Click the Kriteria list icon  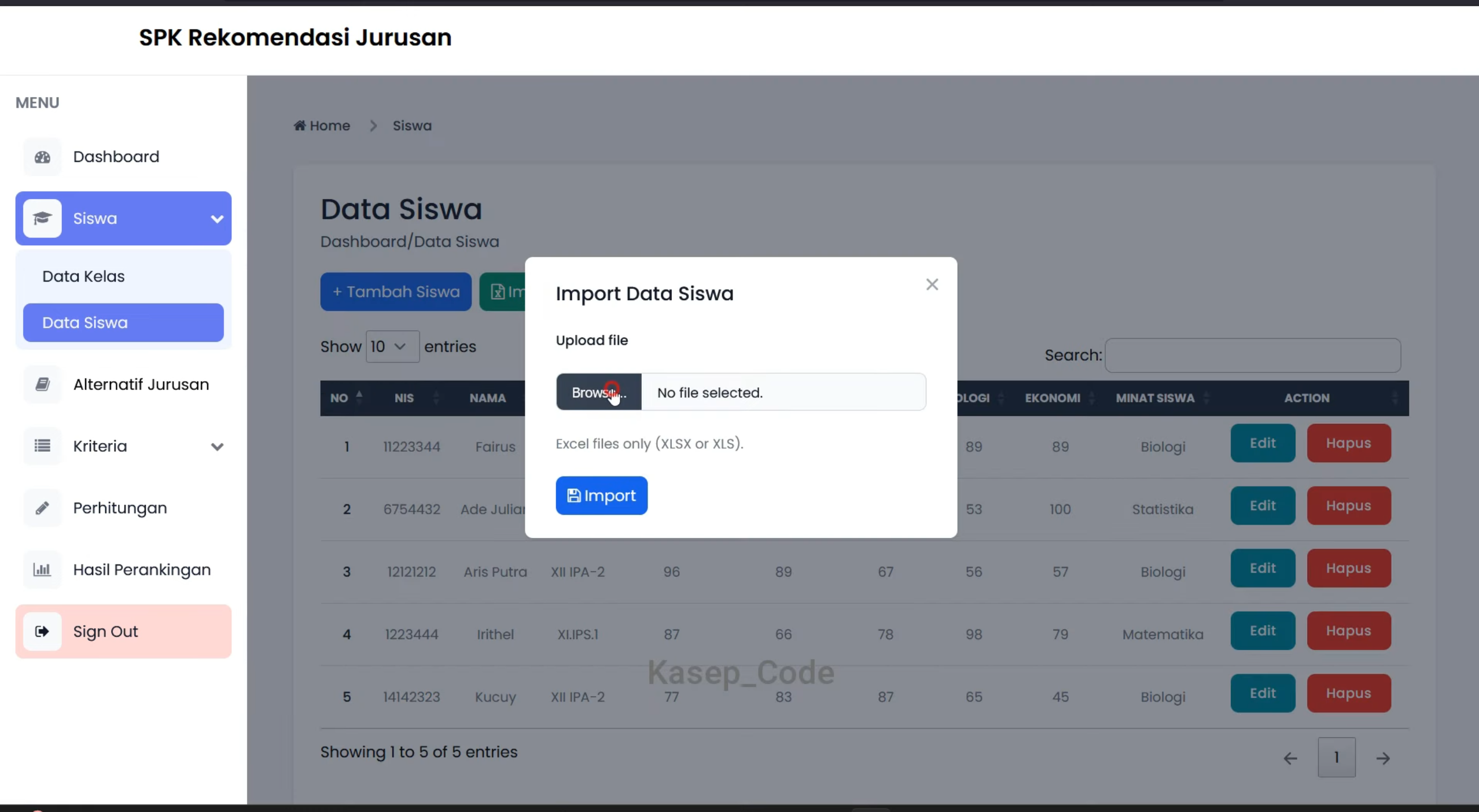[x=42, y=446]
